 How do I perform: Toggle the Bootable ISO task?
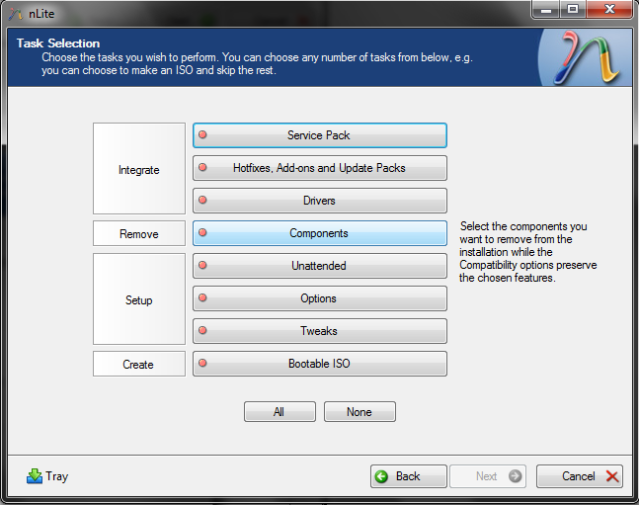(x=320, y=364)
